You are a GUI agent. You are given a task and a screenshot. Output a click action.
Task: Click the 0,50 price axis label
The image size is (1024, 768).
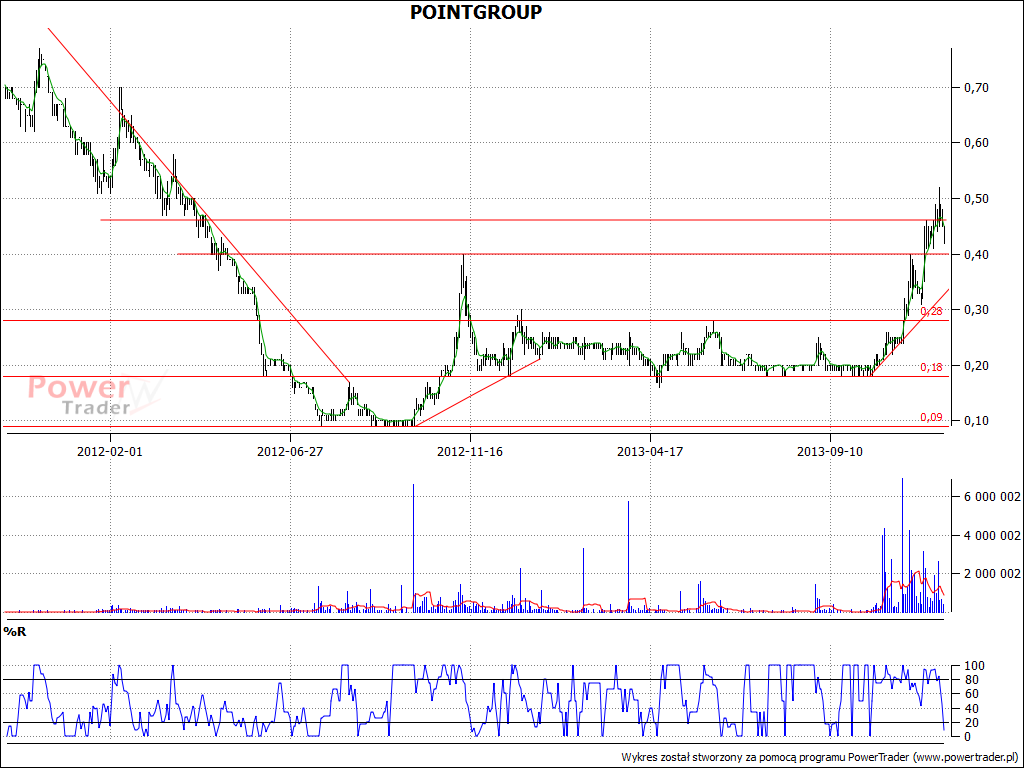click(x=976, y=199)
